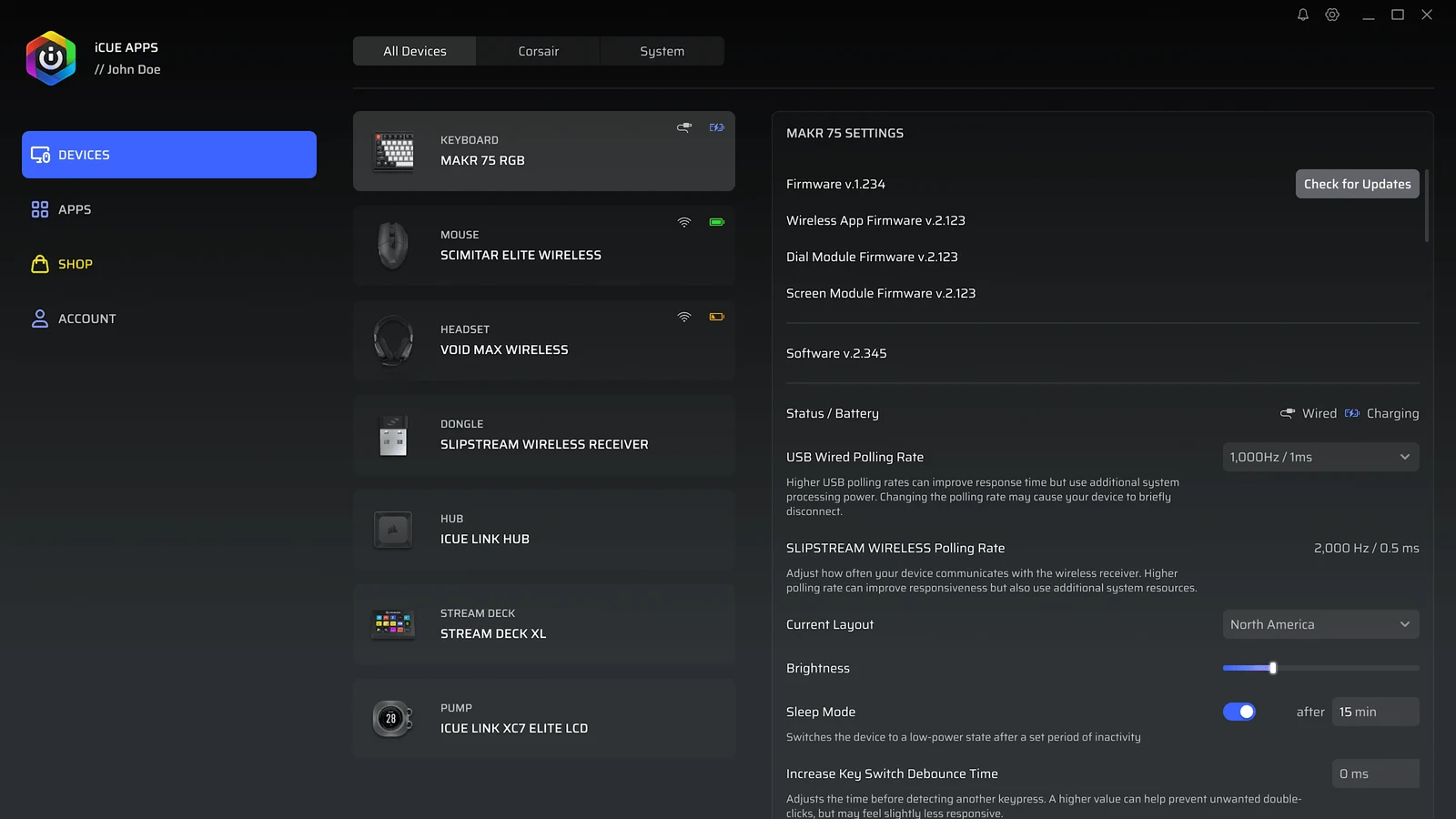Open the notifications bell icon
Screen dimensions: 1456x819
1303,15
